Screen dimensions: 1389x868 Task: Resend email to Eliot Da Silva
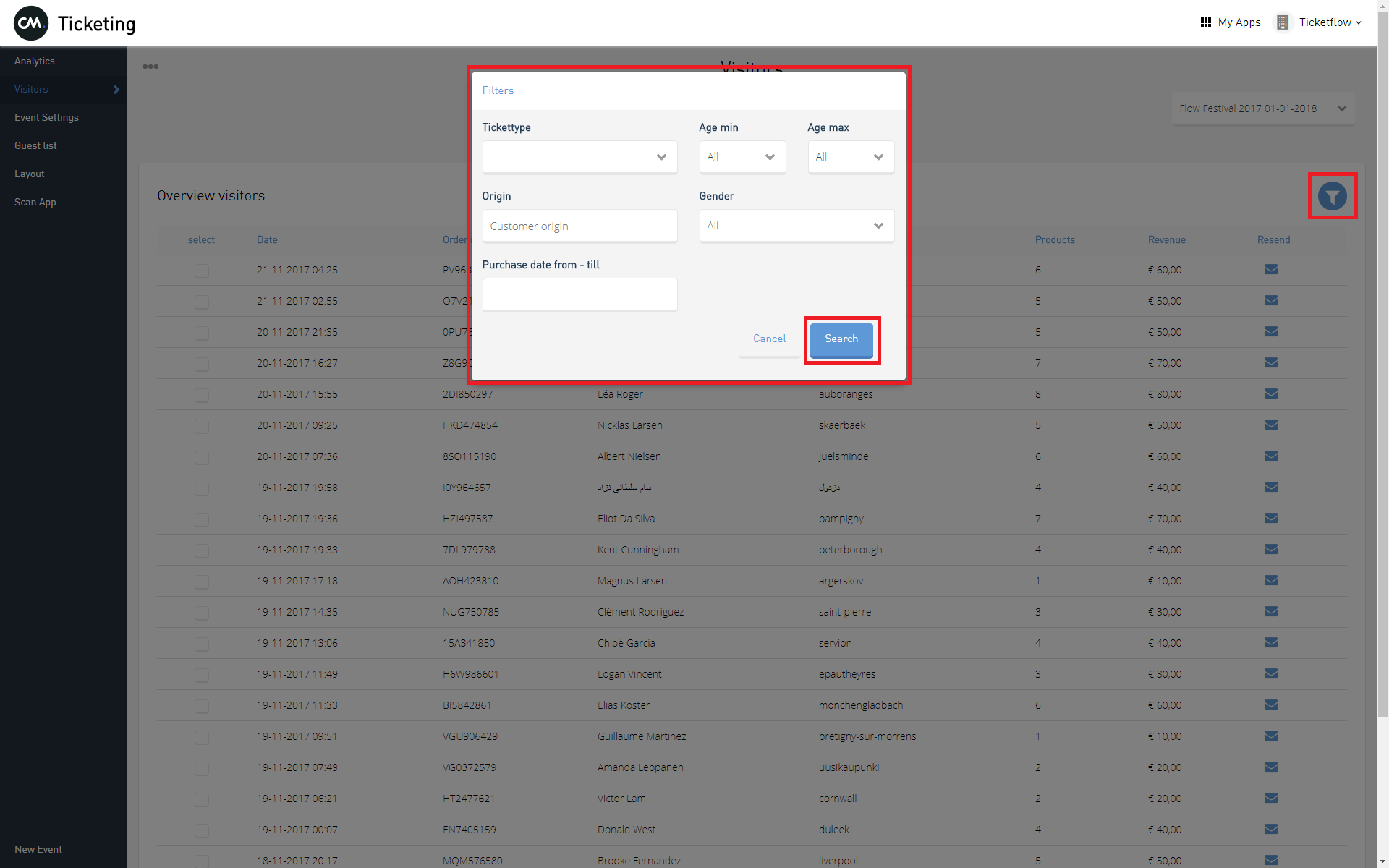coord(1271,518)
